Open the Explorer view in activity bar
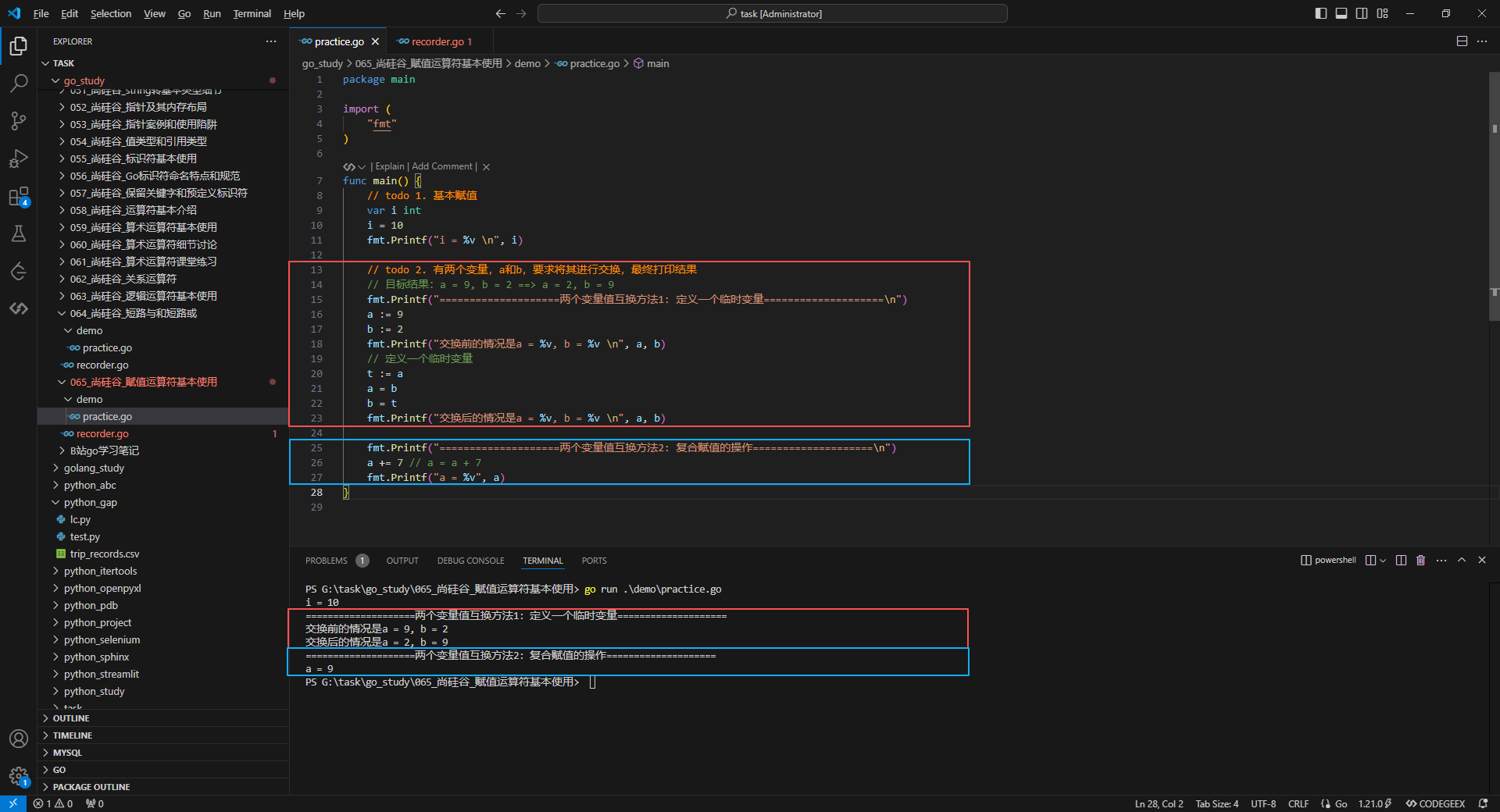The width and height of the screenshot is (1500, 812). 19,46
